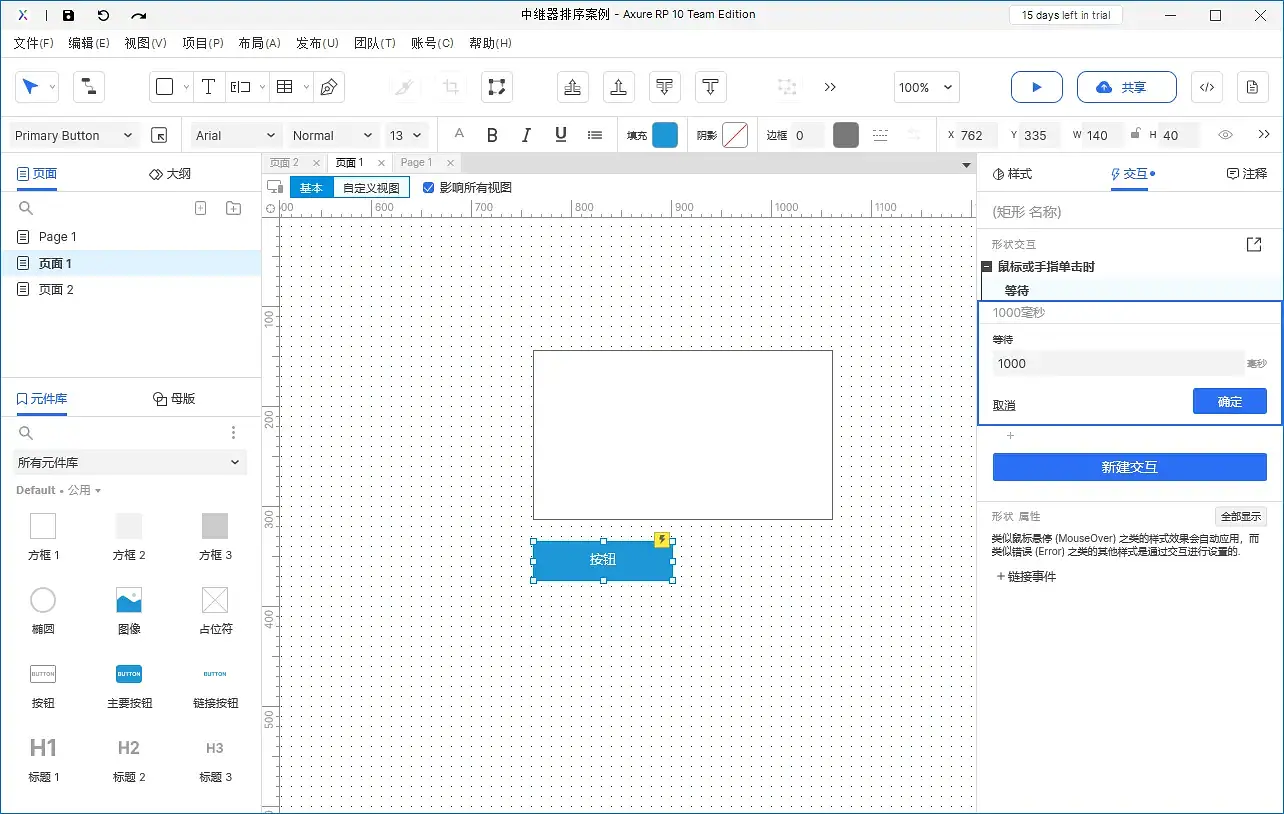Screen dimensions: 1284x814
Task: Uncheck the 影响所有视图 checkbox
Action: tap(429, 187)
